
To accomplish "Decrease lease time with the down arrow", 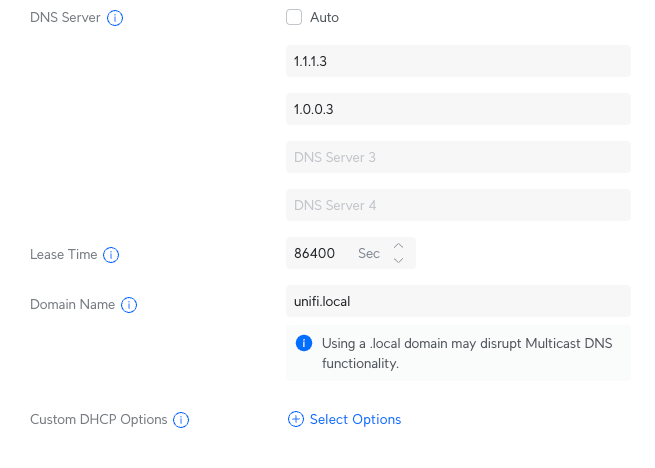I will pyautogui.click(x=399, y=260).
